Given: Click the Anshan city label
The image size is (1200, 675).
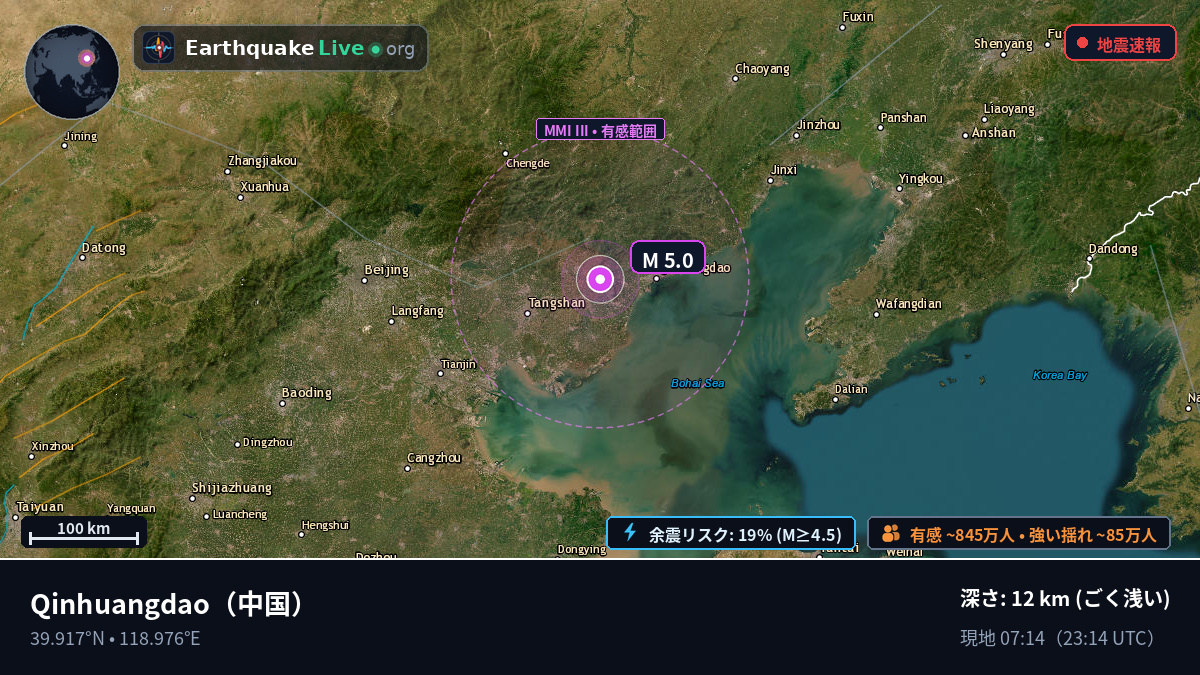Looking at the screenshot, I should click(x=994, y=133).
